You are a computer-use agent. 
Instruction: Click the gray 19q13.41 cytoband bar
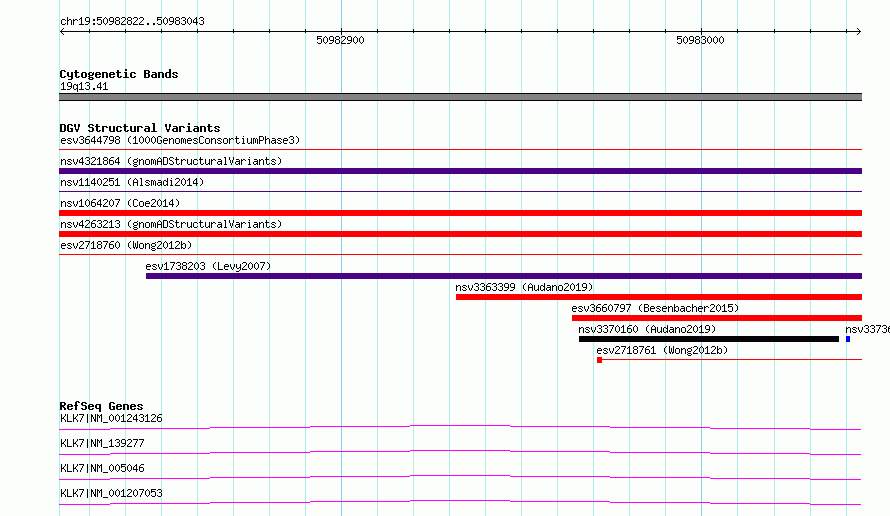460,97
